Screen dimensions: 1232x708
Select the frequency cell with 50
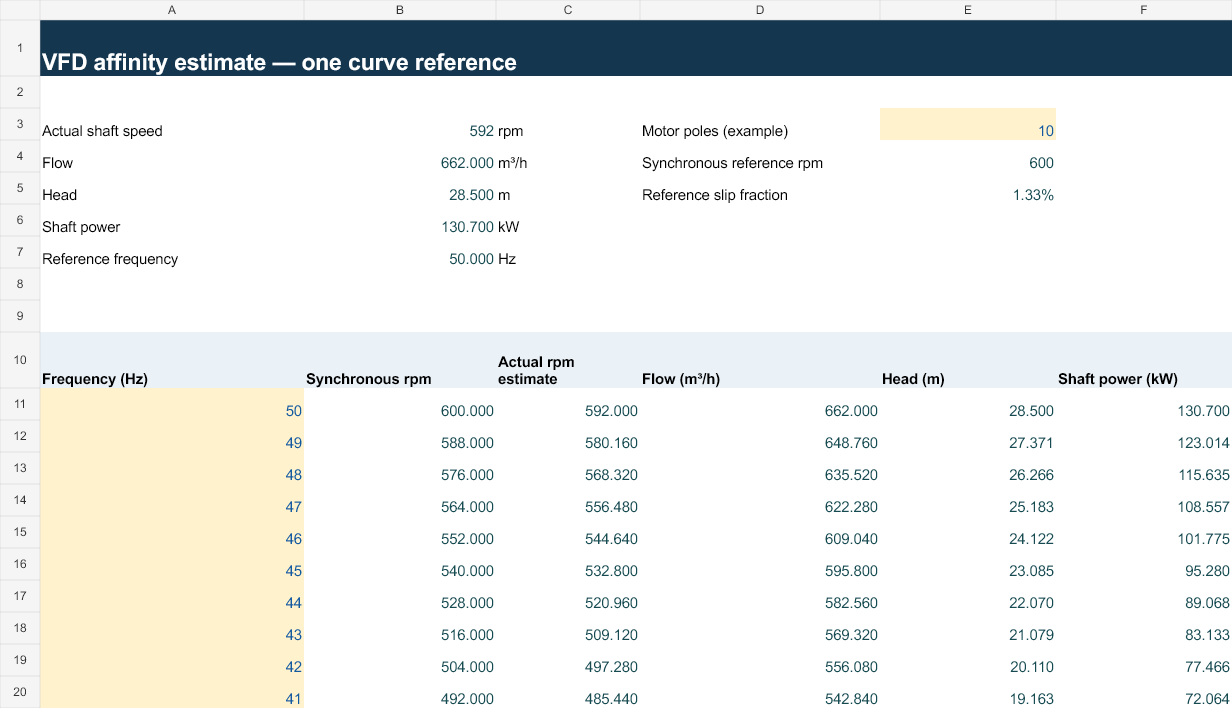coord(172,404)
